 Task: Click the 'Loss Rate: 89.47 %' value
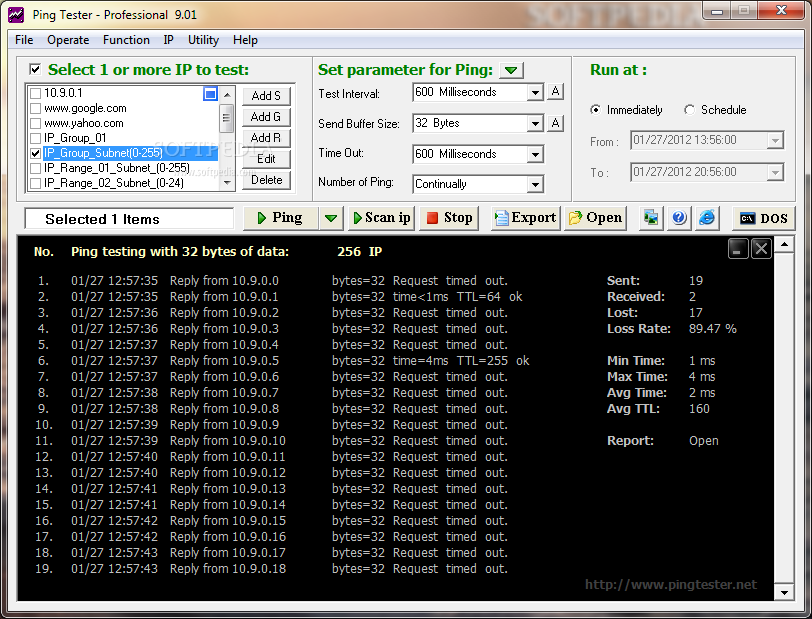[x=712, y=329]
